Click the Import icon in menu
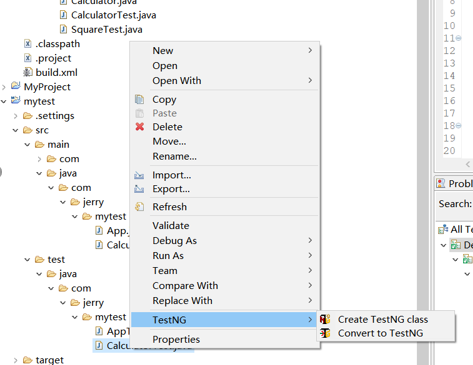 [x=139, y=175]
